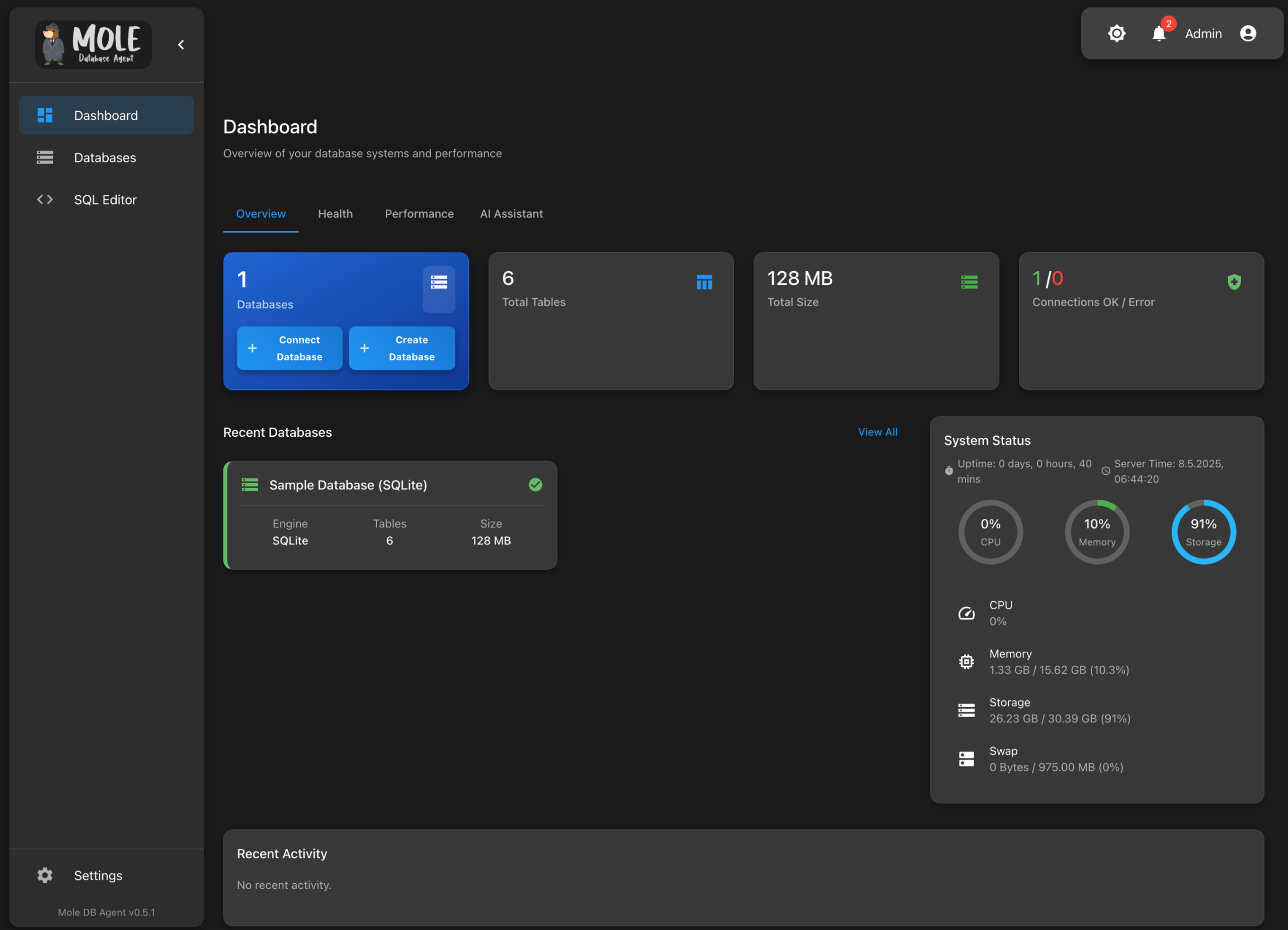The height and width of the screenshot is (930, 1288).
Task: Open the Admin user account icon
Action: [1248, 34]
